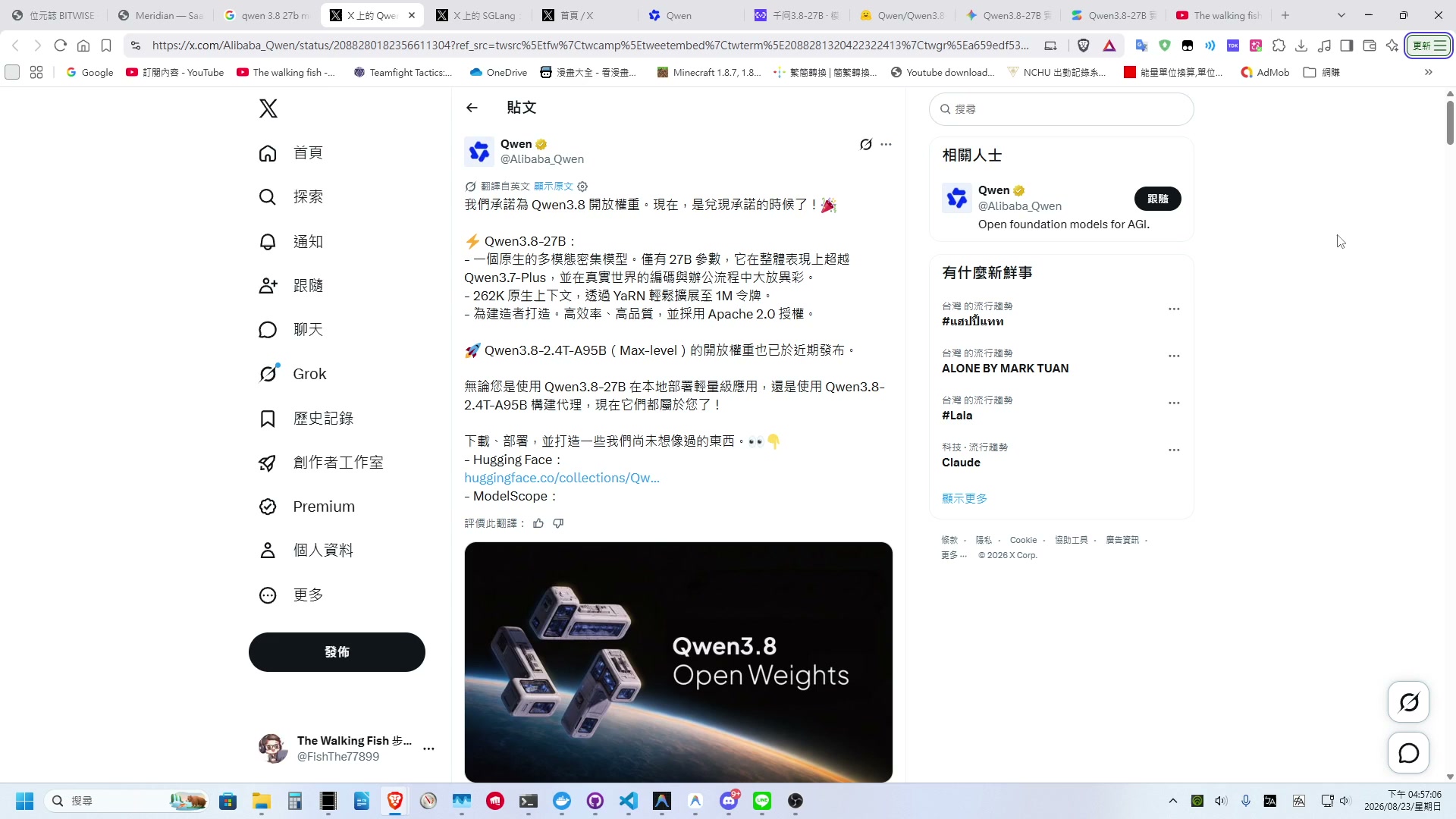
Task: Switch to the X 上的 SGLang tab
Action: [478, 15]
